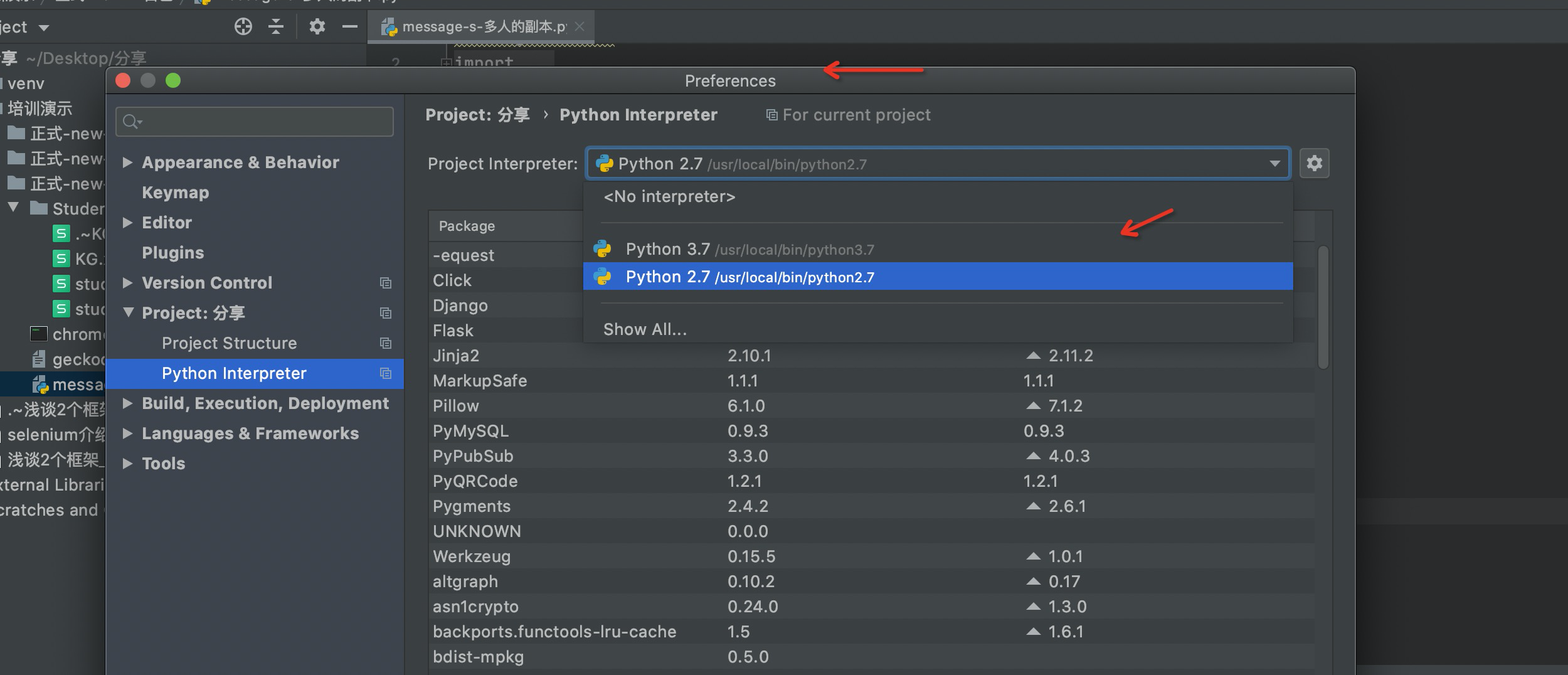
Task: Open the Project Interpreter dropdown arrow
Action: 1274,164
